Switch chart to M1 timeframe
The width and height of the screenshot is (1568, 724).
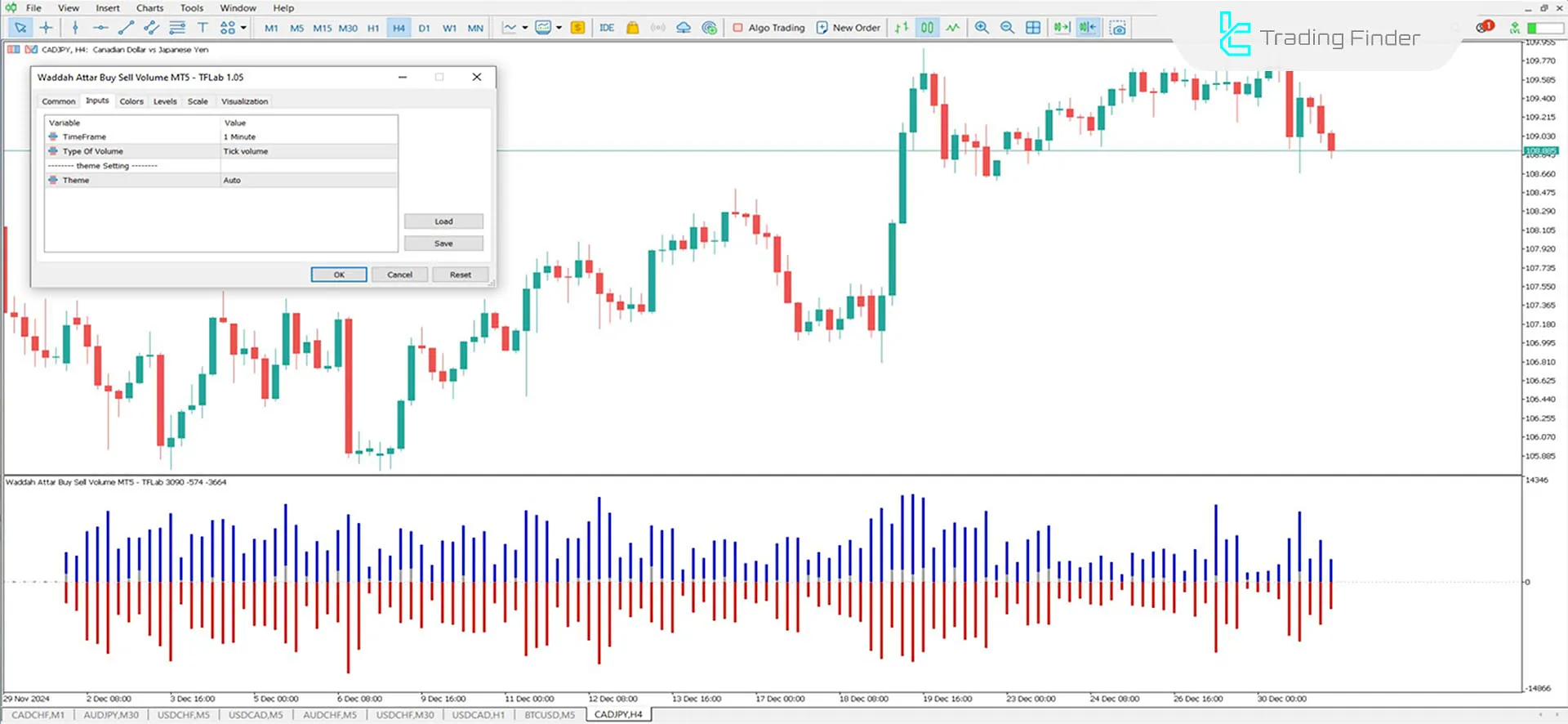(x=271, y=28)
